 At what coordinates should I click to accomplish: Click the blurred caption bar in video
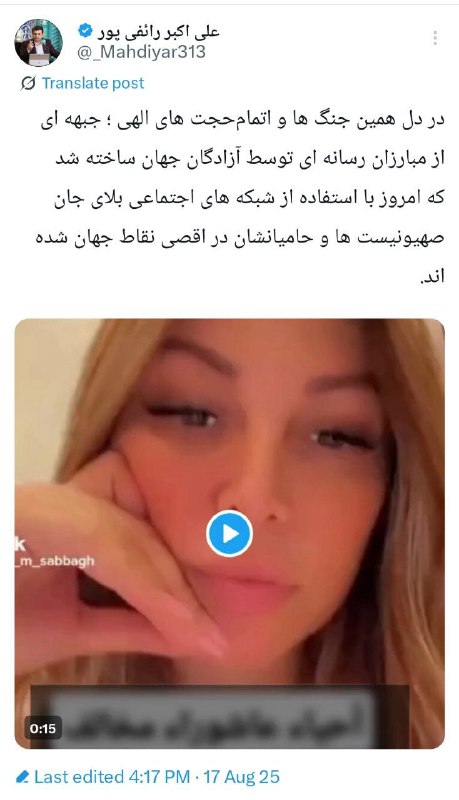[219, 716]
